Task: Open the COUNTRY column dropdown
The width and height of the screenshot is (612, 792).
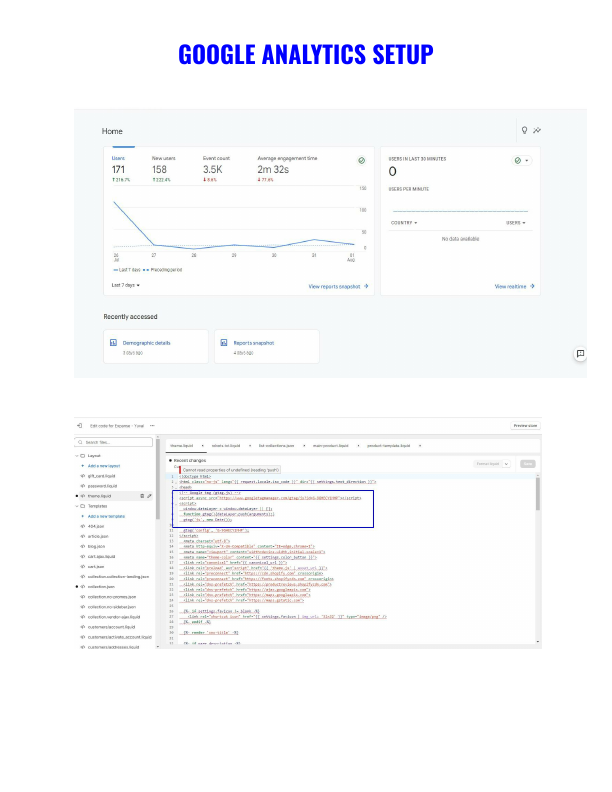Action: tap(404, 223)
